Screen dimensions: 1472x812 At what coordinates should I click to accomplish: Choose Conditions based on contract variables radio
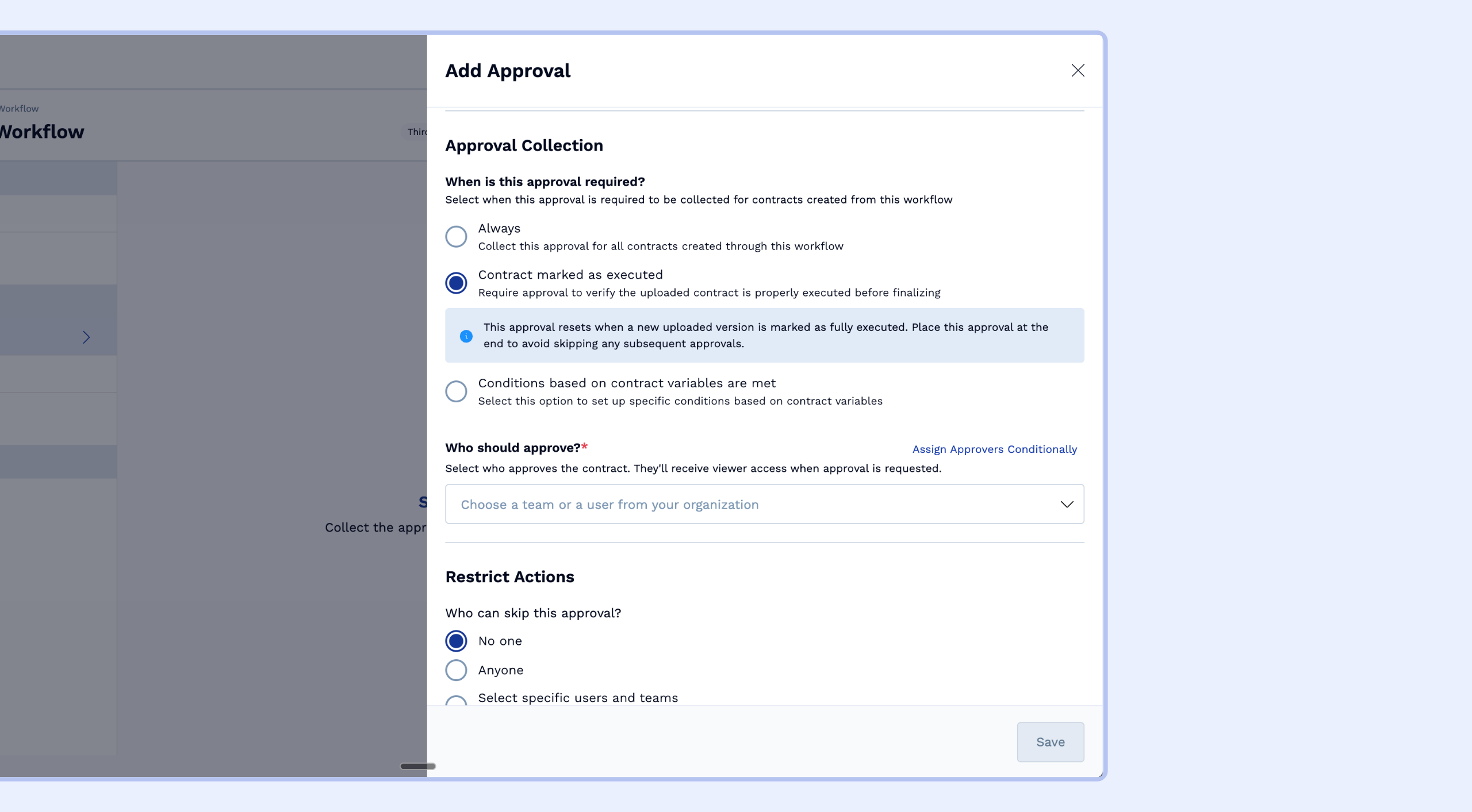pyautogui.click(x=456, y=391)
